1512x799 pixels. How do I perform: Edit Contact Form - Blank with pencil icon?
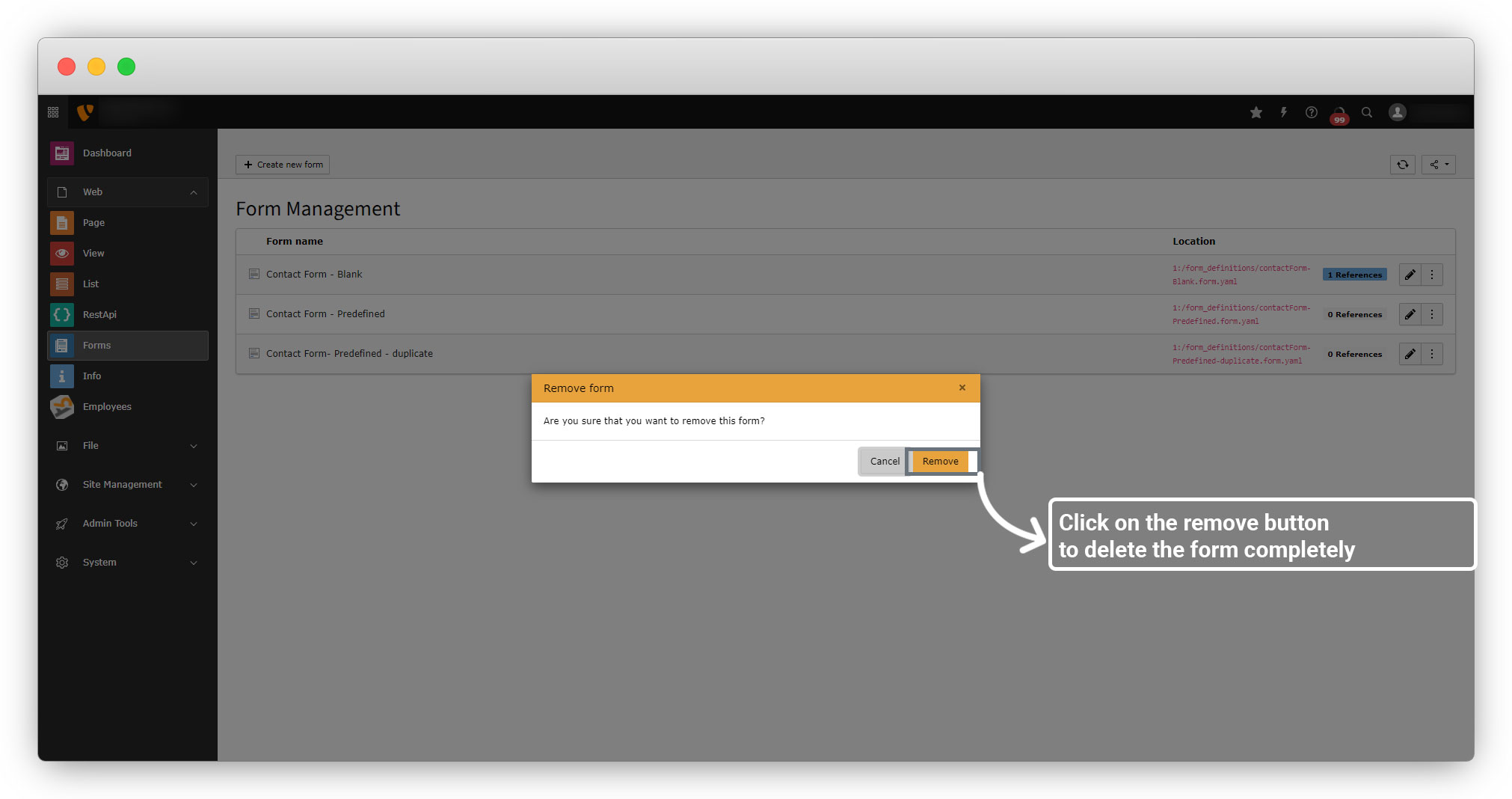pos(1410,275)
